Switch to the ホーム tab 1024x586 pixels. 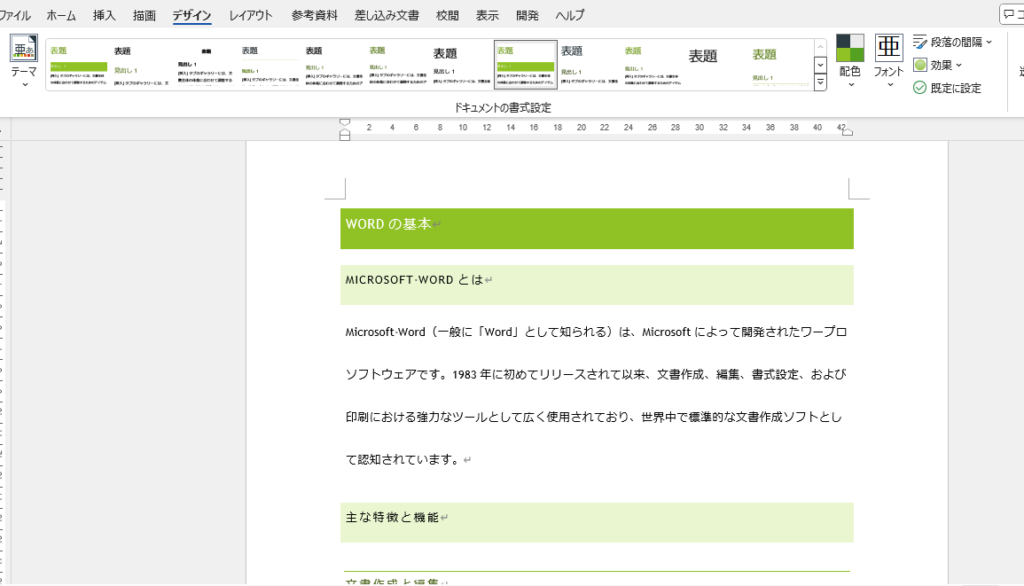[x=61, y=15]
